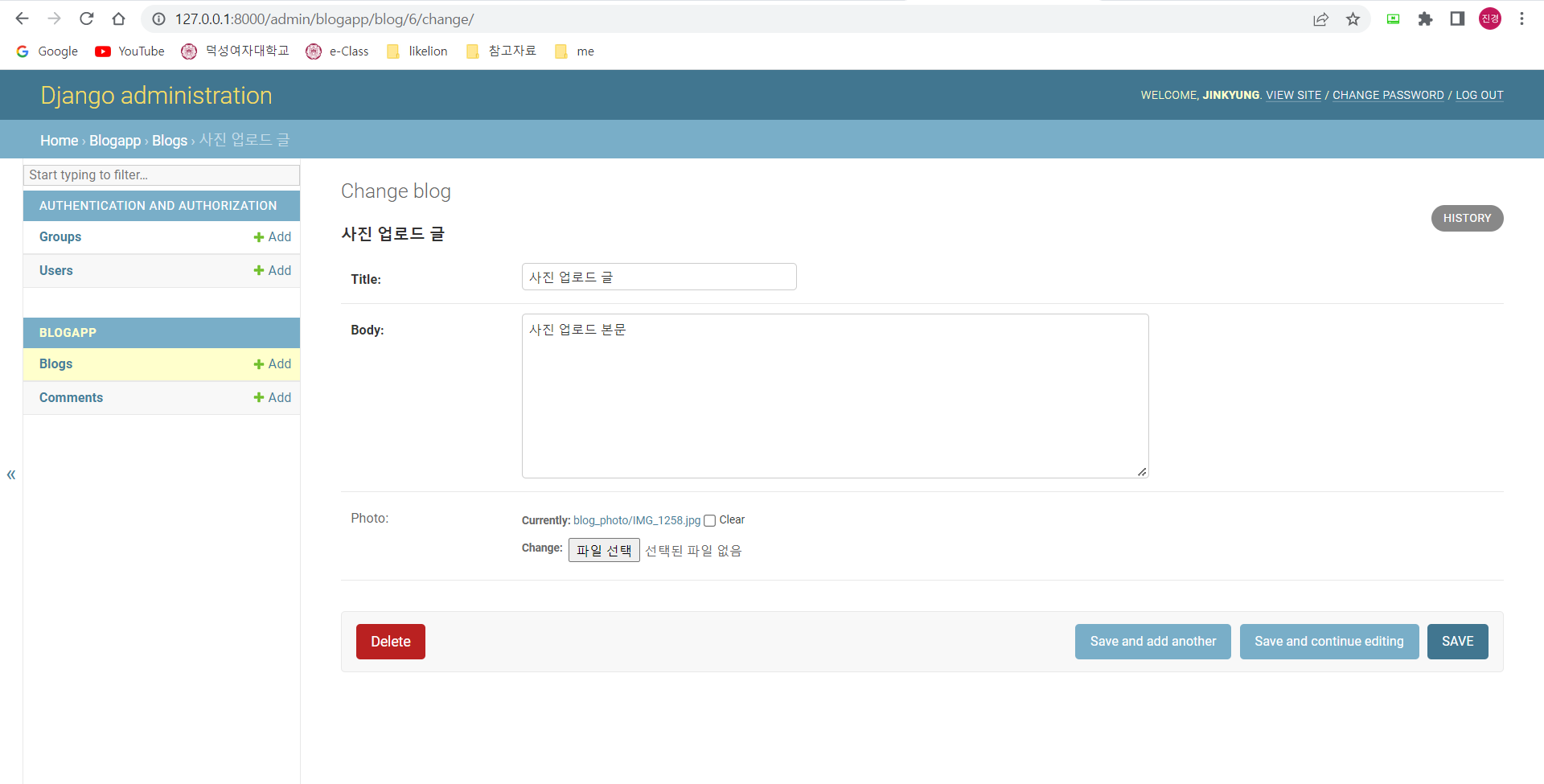Focus the Title input field
Image resolution: width=1544 pixels, height=784 pixels.
(x=659, y=277)
